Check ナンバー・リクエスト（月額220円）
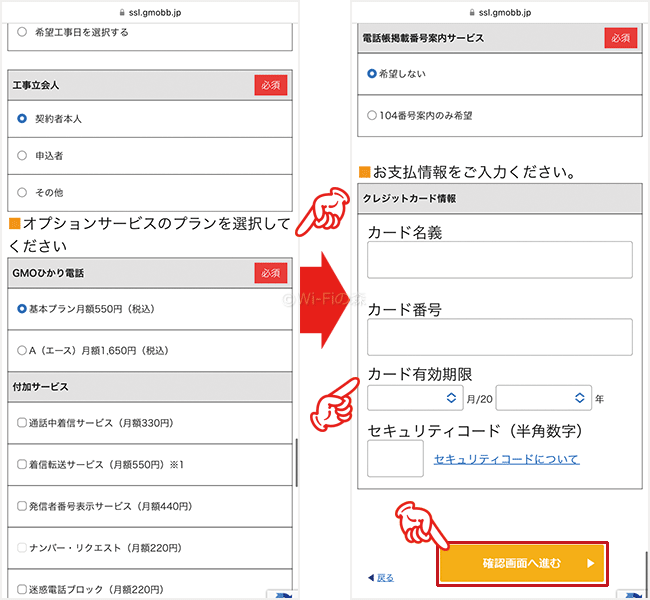The width and height of the screenshot is (650, 600). point(22,548)
